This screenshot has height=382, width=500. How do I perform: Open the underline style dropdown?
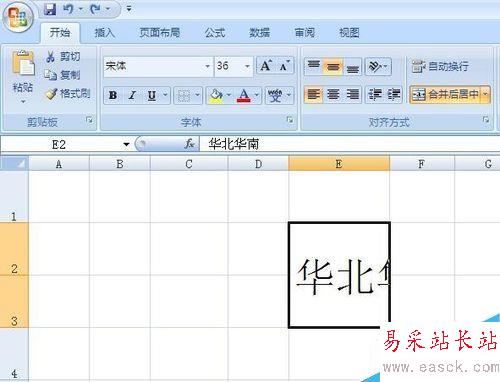coord(165,95)
